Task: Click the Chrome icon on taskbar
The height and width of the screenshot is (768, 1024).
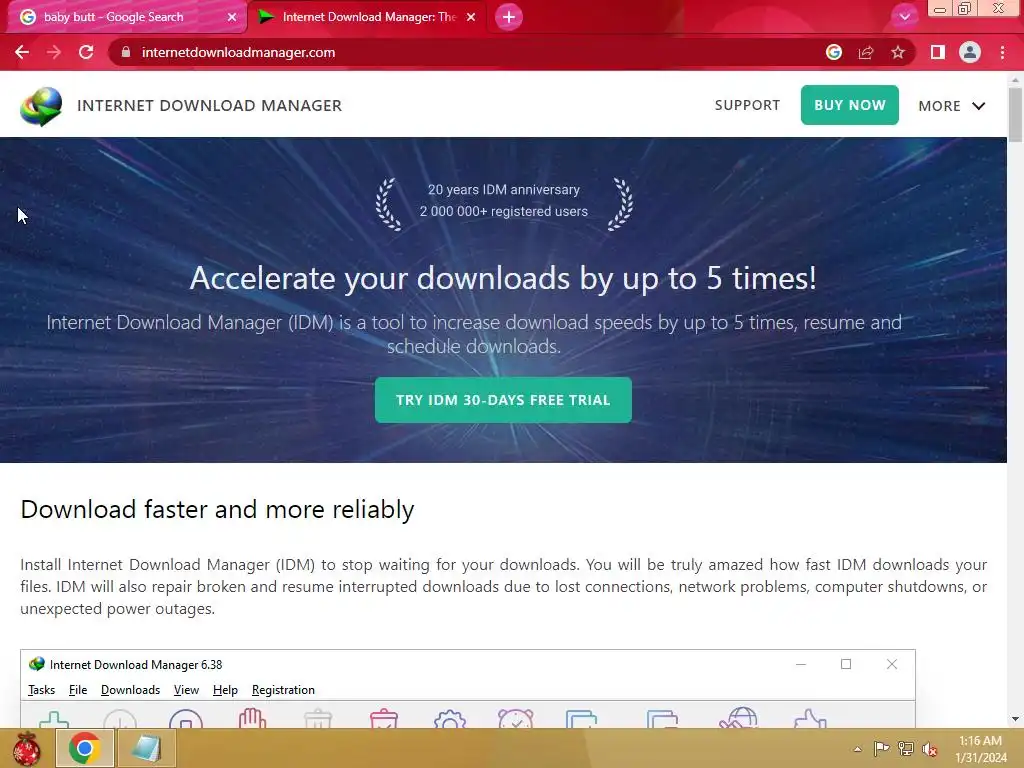Action: (x=85, y=748)
